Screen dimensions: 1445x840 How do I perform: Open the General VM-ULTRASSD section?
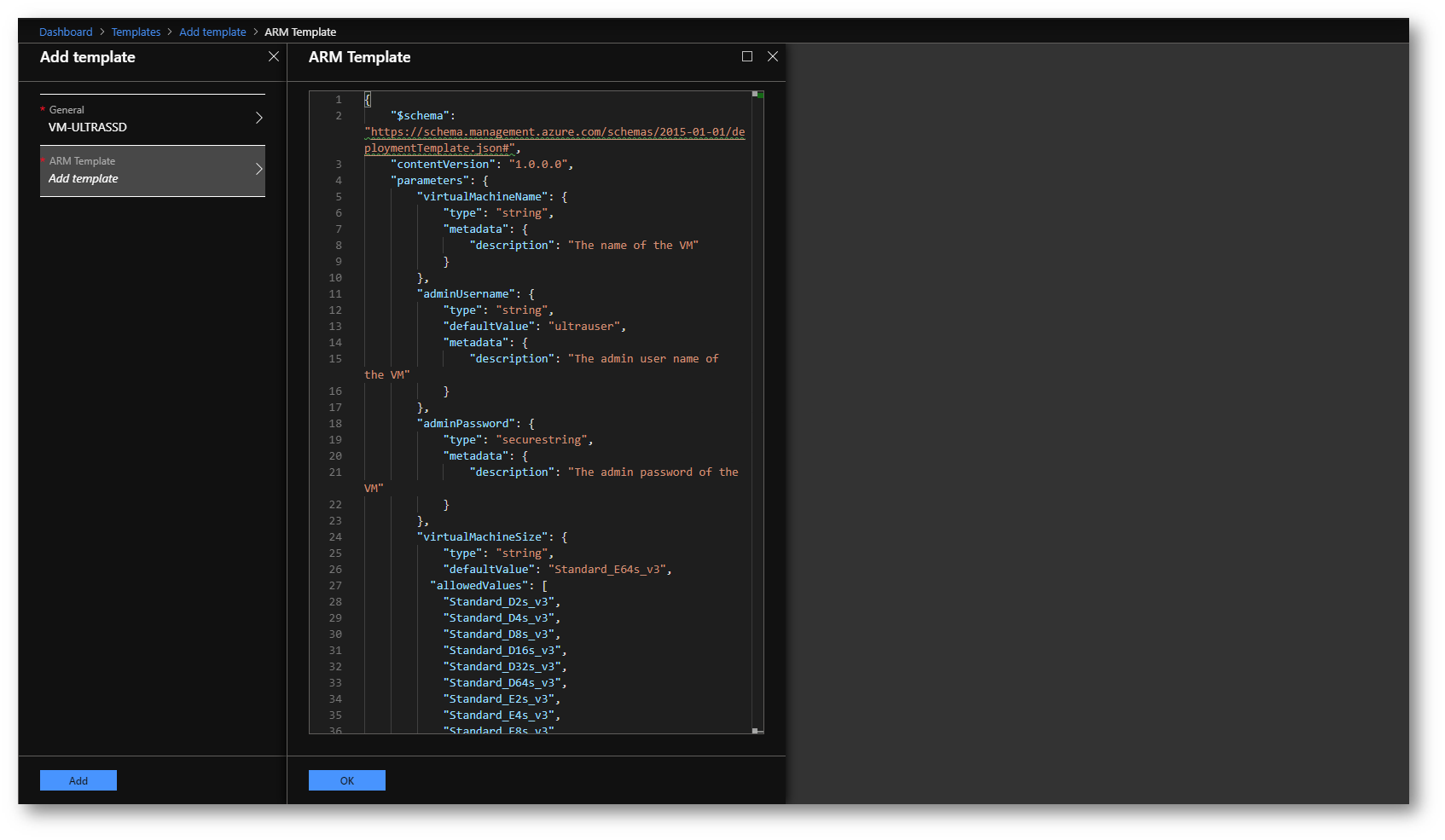pyautogui.click(x=153, y=119)
